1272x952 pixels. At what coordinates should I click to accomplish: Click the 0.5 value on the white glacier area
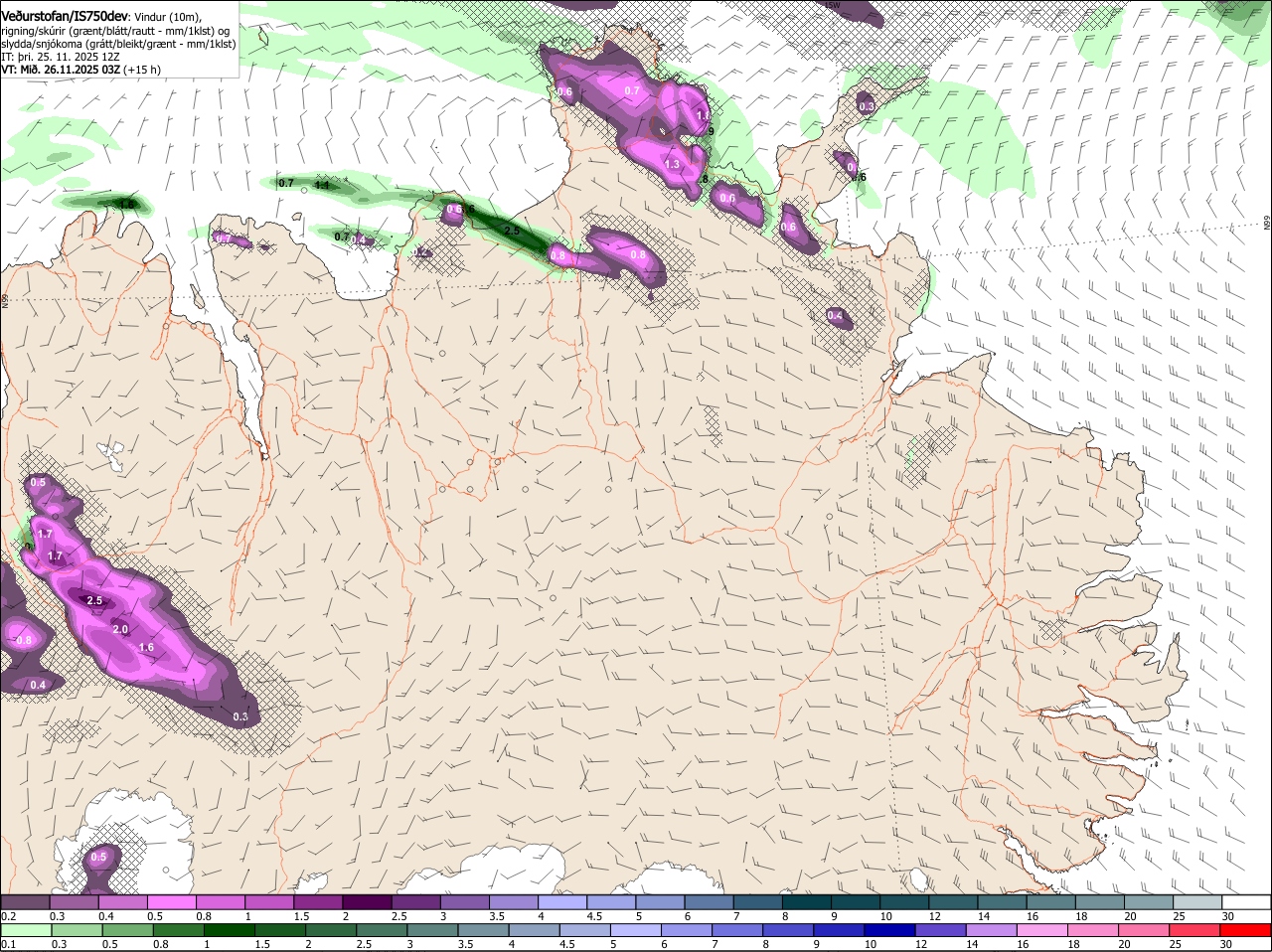98,857
